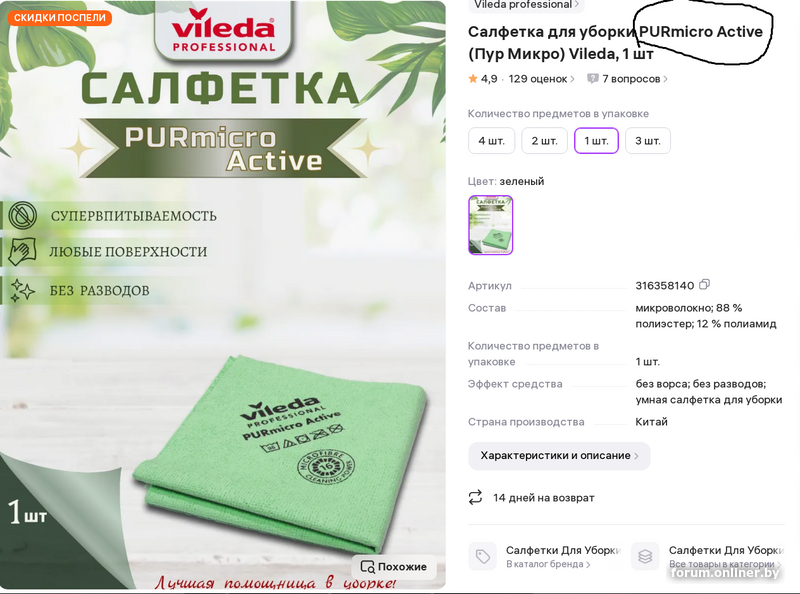Click the questions speech bubble icon
The image size is (800, 594).
coord(592,79)
